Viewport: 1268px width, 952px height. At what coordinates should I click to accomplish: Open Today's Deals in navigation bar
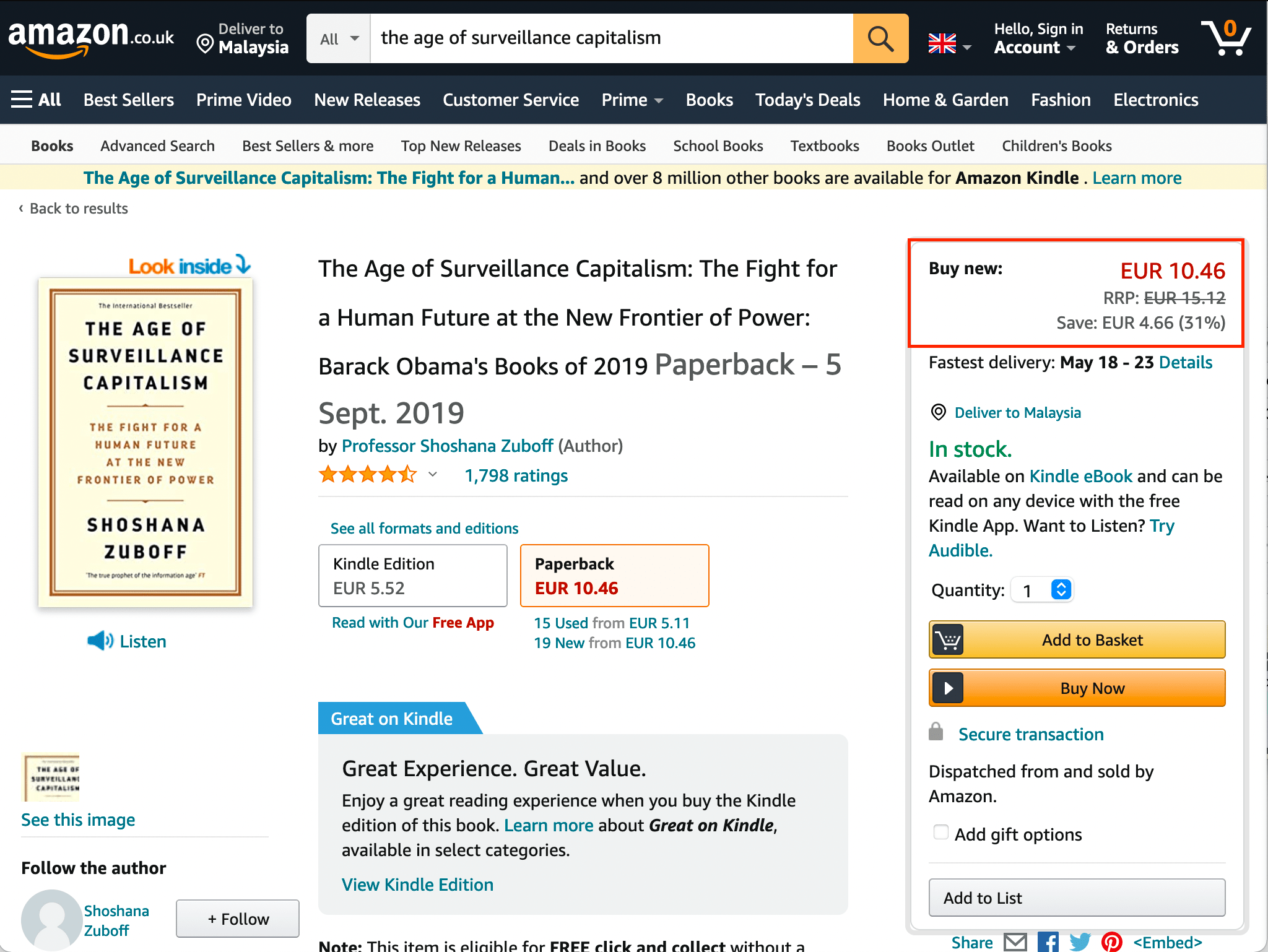click(807, 100)
